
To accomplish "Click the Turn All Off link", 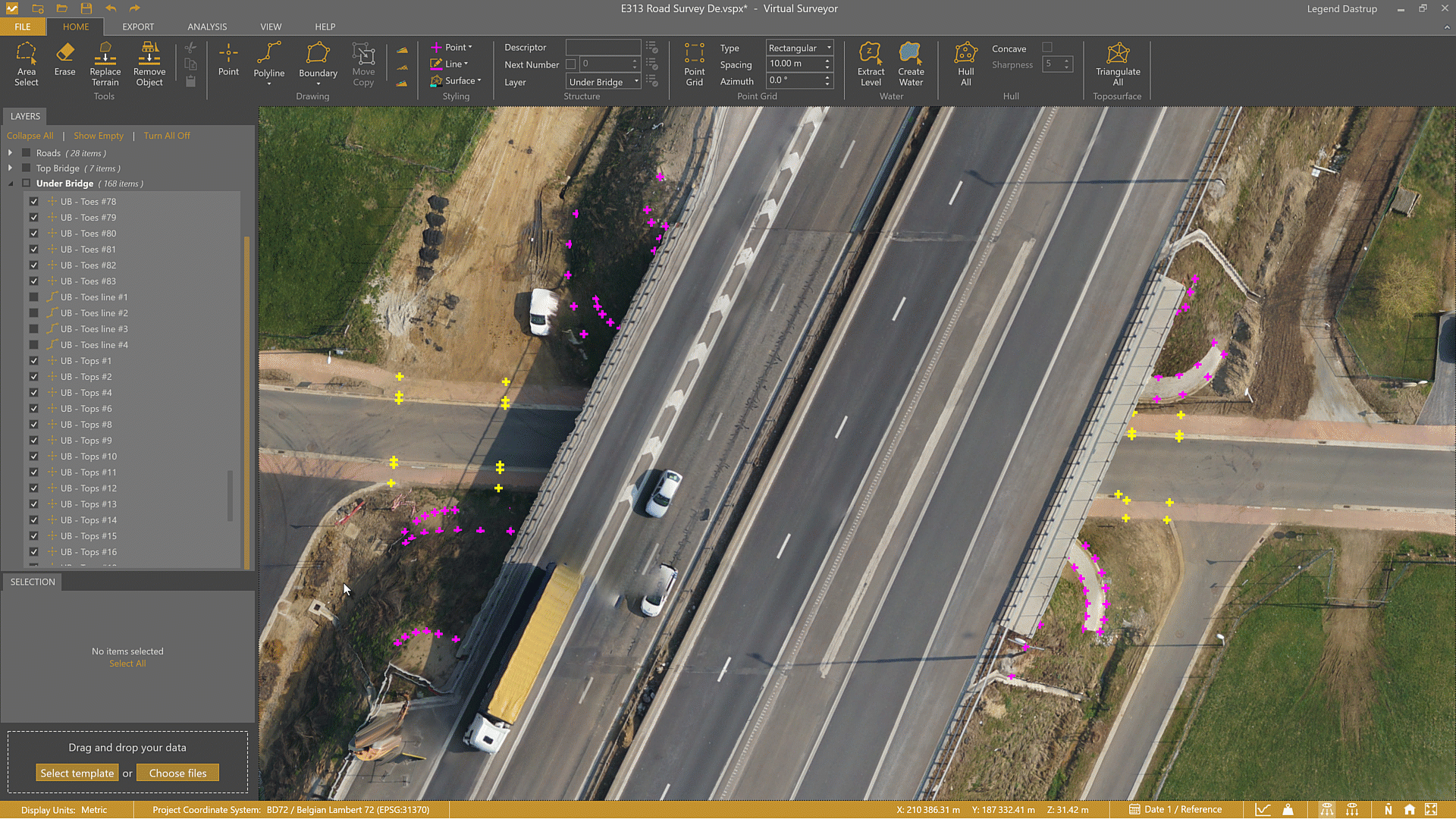I will [x=167, y=135].
